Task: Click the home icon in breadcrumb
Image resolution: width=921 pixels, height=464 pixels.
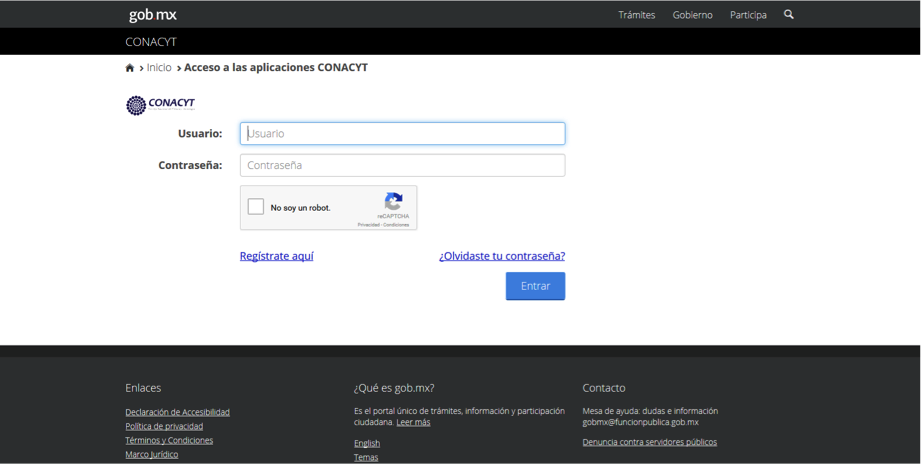Action: pyautogui.click(x=130, y=68)
